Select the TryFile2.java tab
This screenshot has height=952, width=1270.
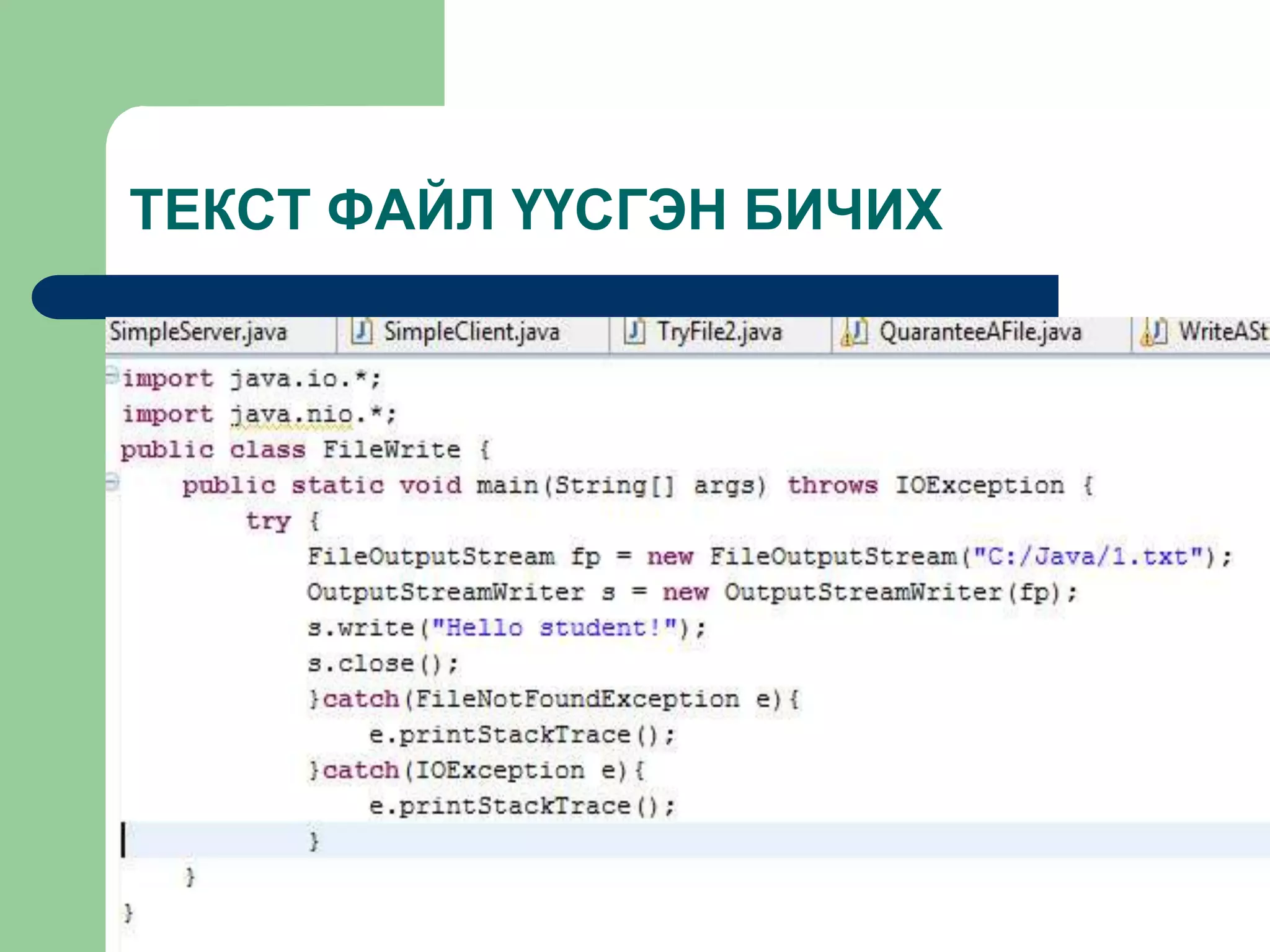[x=721, y=333]
